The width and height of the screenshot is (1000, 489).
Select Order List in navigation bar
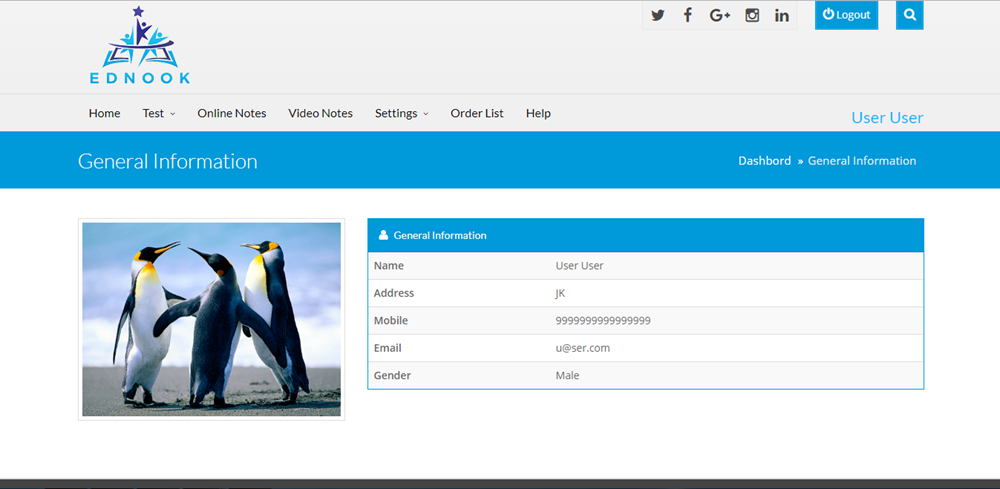[x=477, y=113]
